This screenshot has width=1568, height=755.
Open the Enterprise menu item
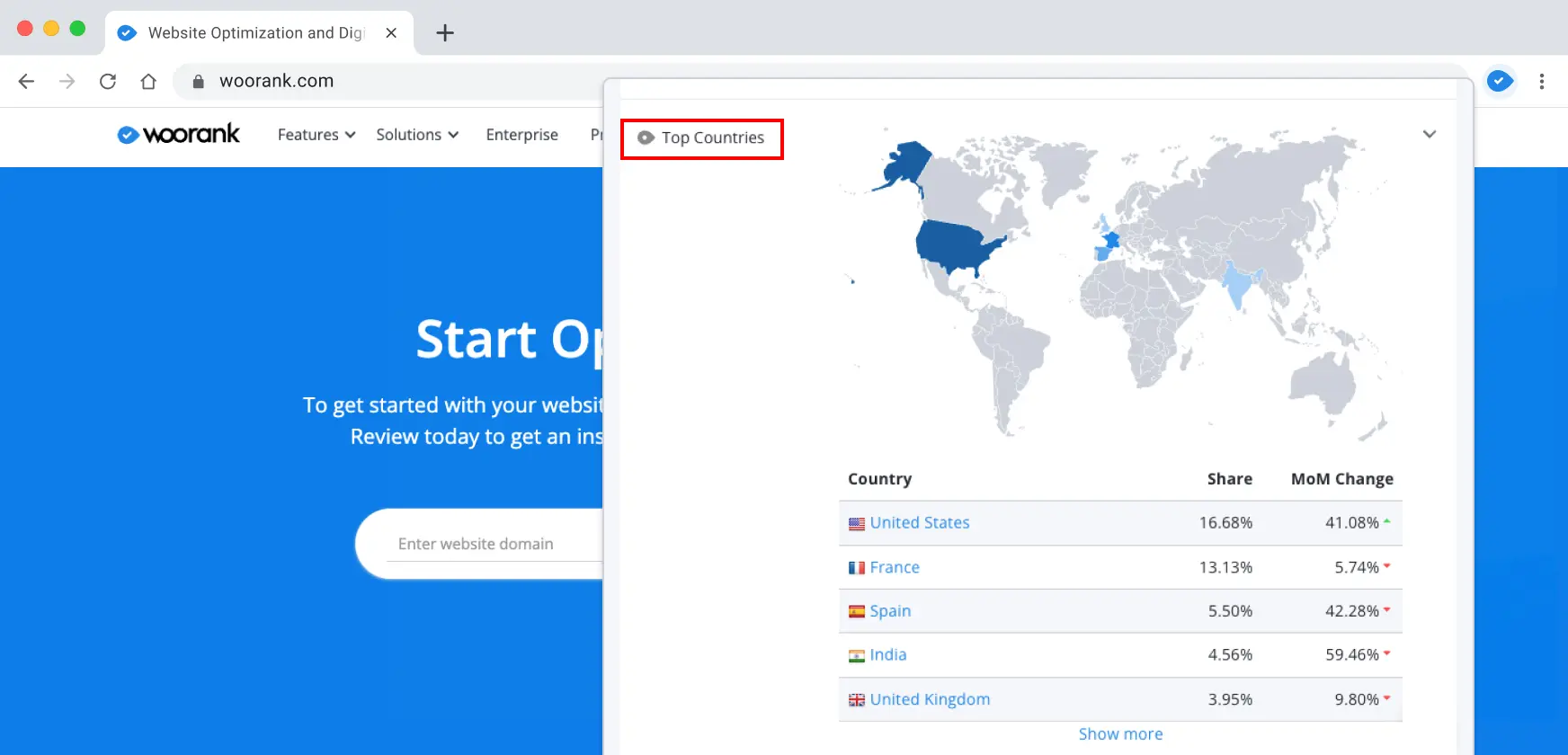coord(521,135)
